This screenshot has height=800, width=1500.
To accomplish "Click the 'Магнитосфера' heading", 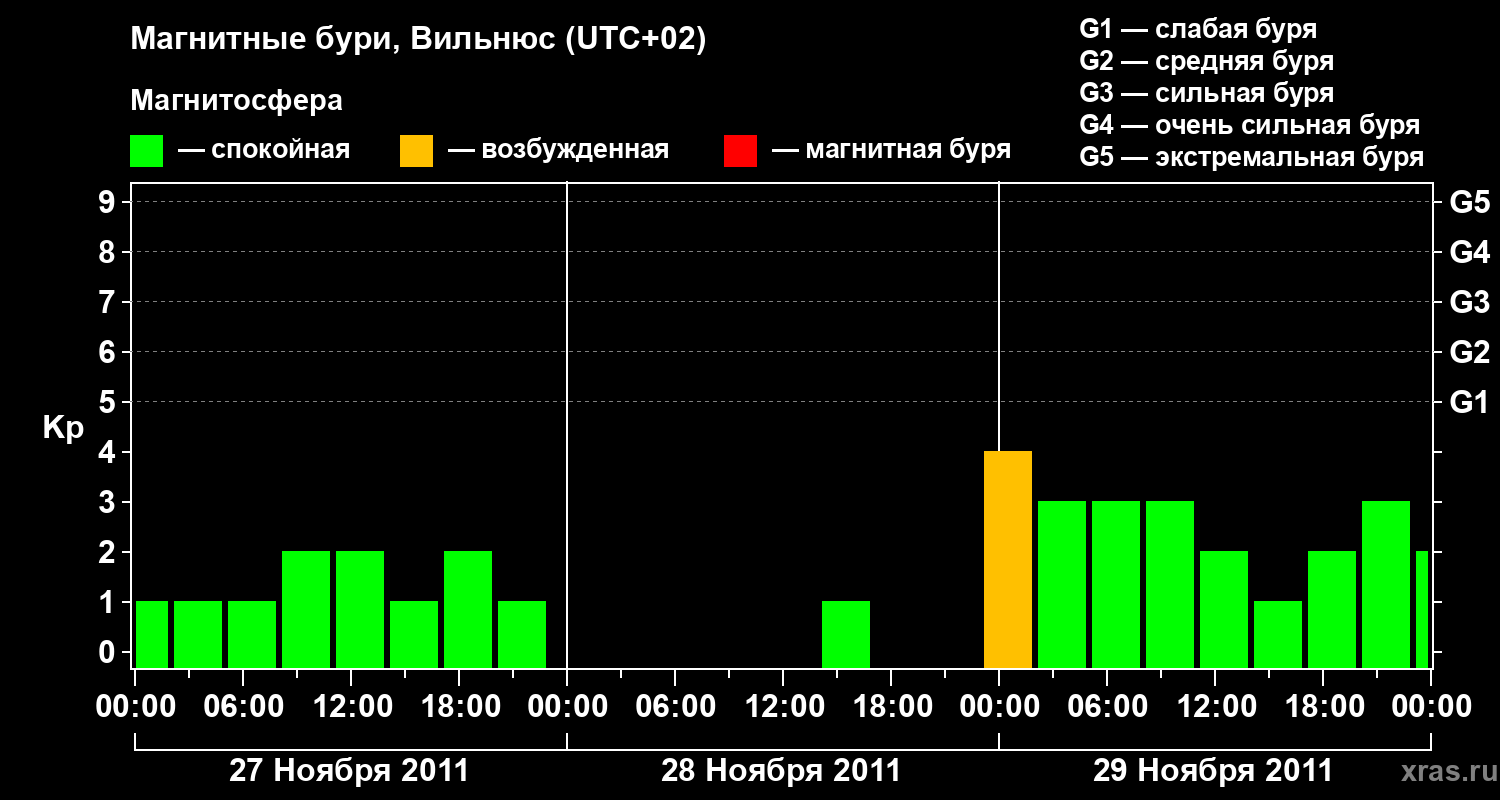I will 237,101.
